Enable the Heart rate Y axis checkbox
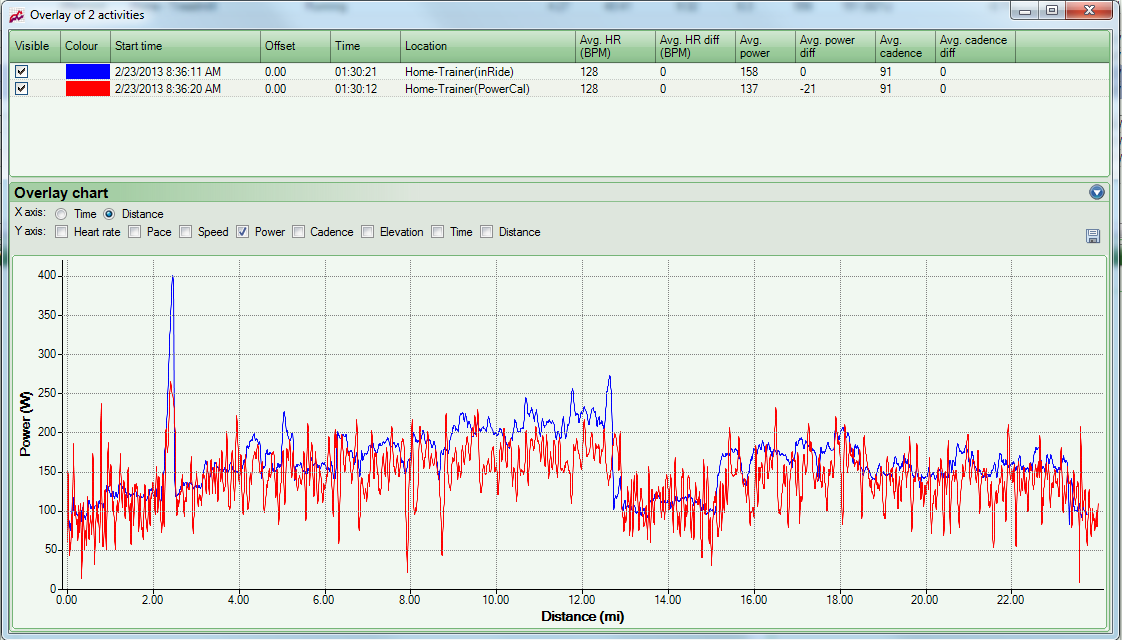The width and height of the screenshot is (1122, 640). [62, 232]
